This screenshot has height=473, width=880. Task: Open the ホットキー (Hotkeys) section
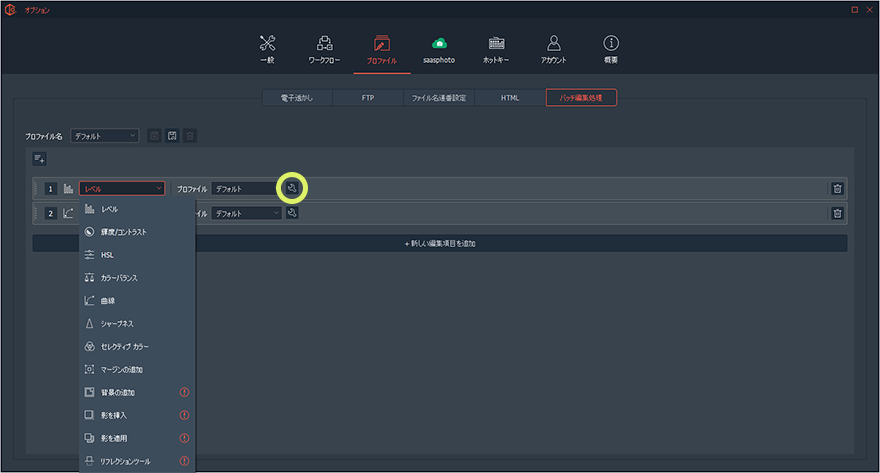point(496,49)
